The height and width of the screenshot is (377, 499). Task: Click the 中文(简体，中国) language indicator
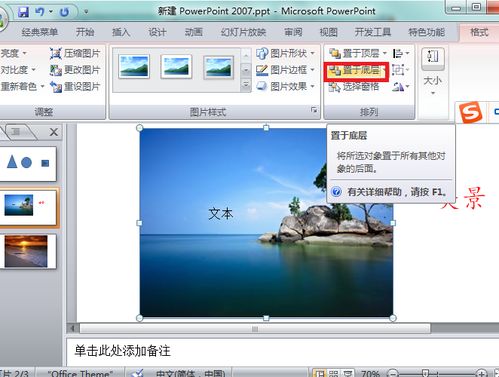click(x=190, y=373)
